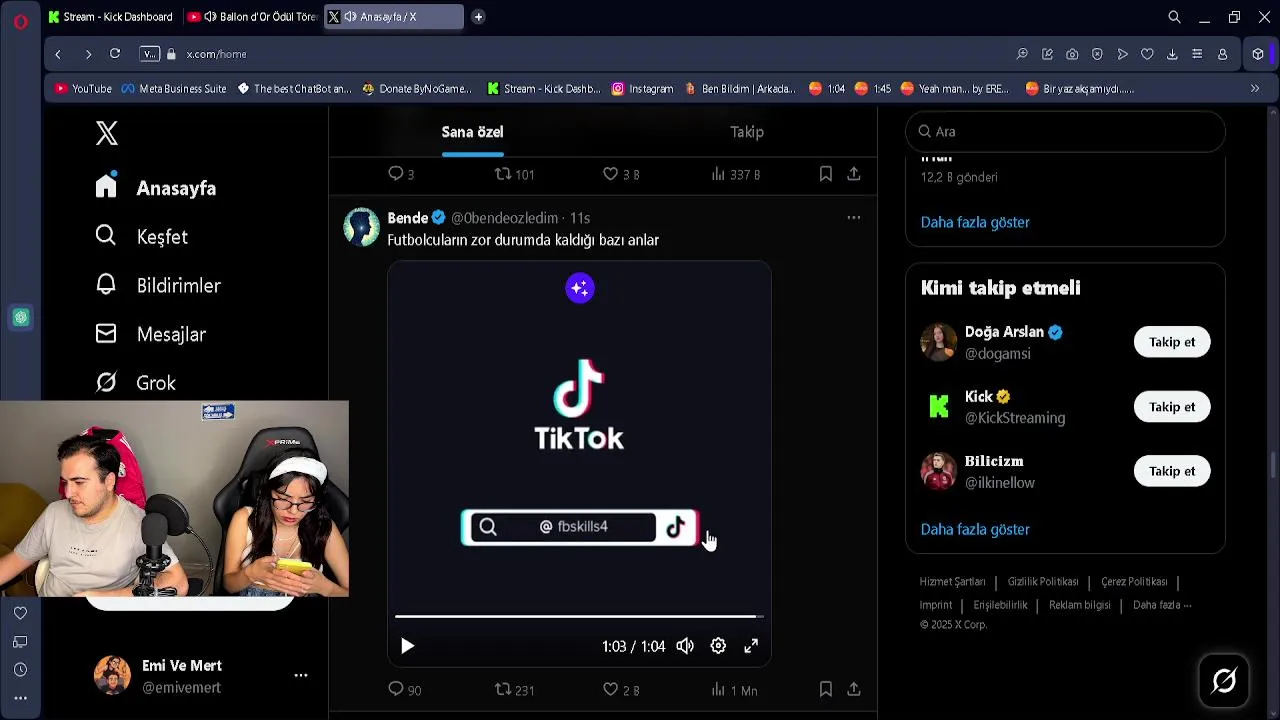Go back in browser history
The height and width of the screenshot is (720, 1280).
[x=58, y=54]
